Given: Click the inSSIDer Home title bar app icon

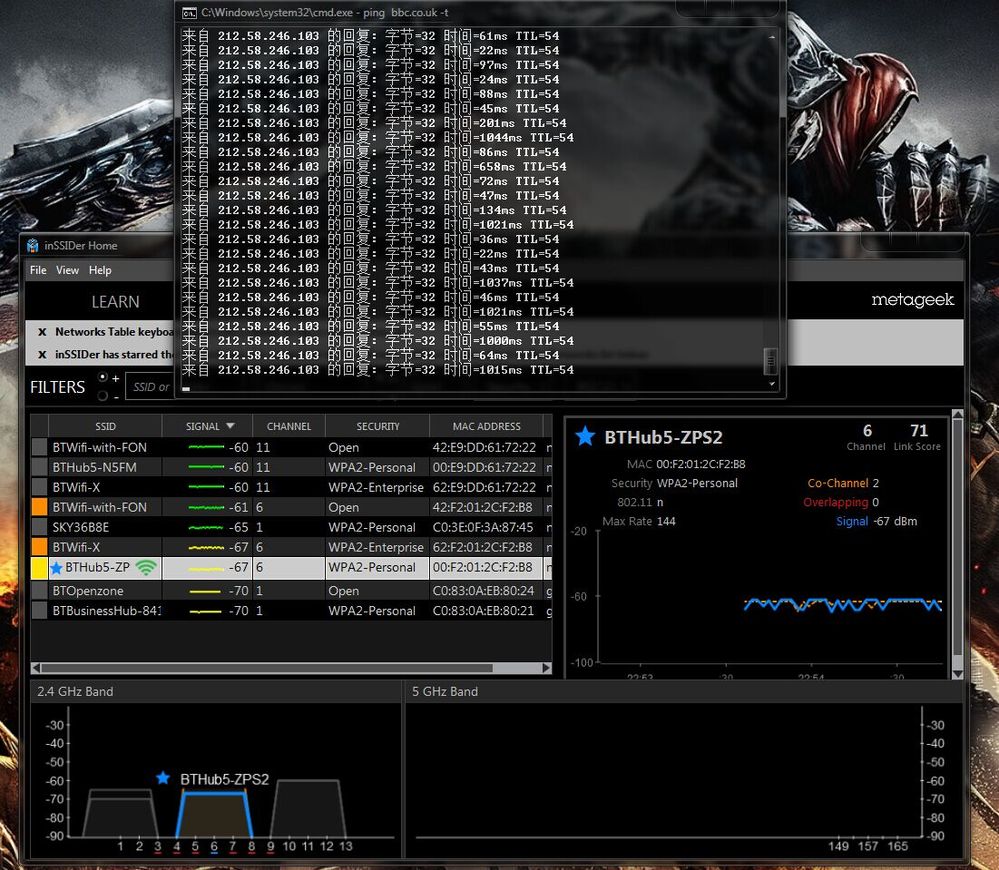Looking at the screenshot, I should pos(32,245).
